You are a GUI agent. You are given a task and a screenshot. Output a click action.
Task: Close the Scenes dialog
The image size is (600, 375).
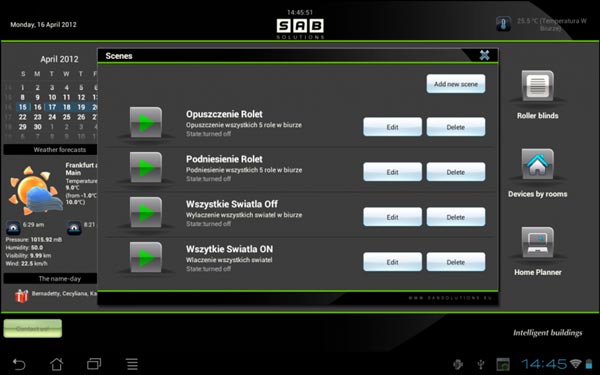coord(484,55)
